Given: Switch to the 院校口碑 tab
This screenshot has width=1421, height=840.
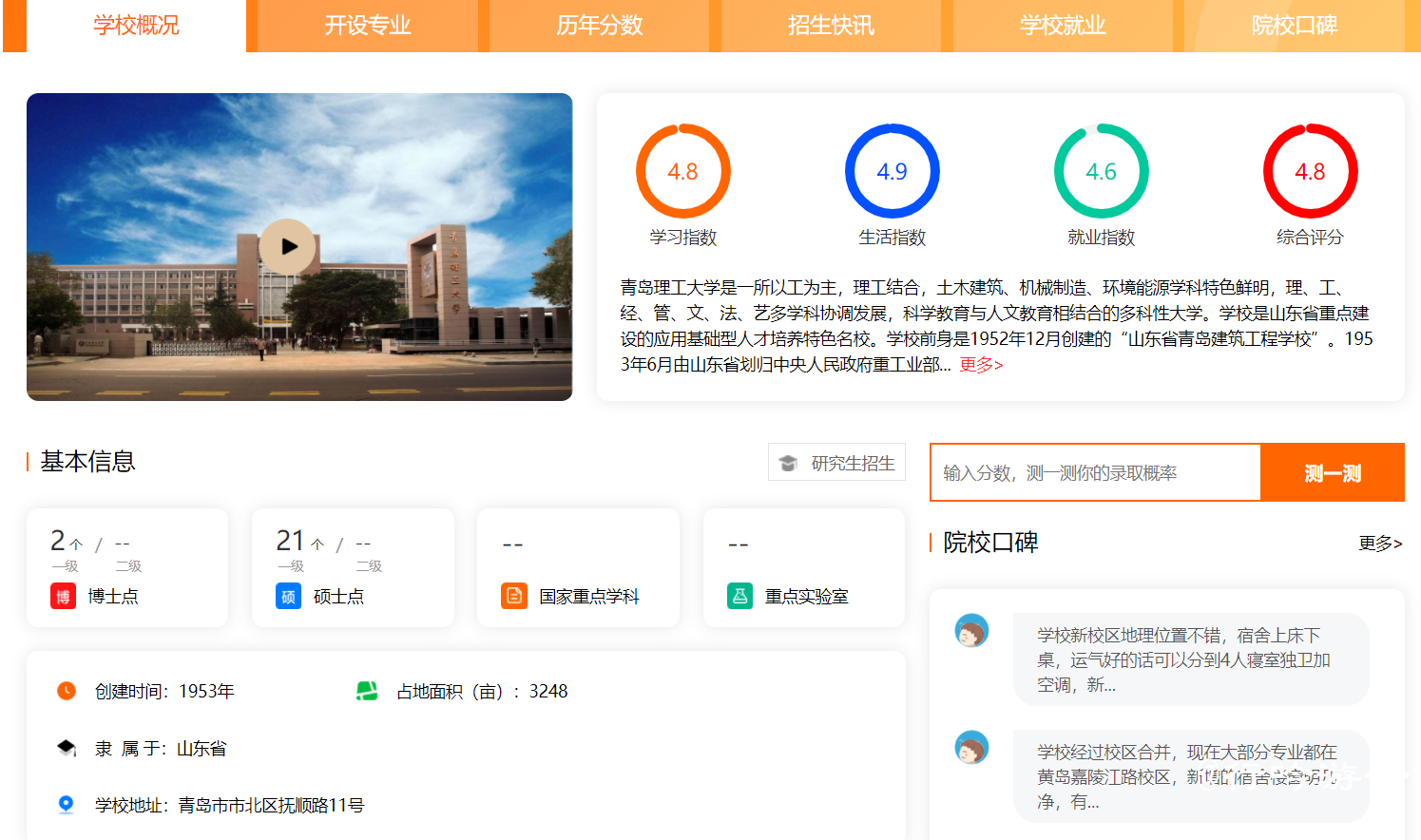Looking at the screenshot, I should coord(1295,26).
